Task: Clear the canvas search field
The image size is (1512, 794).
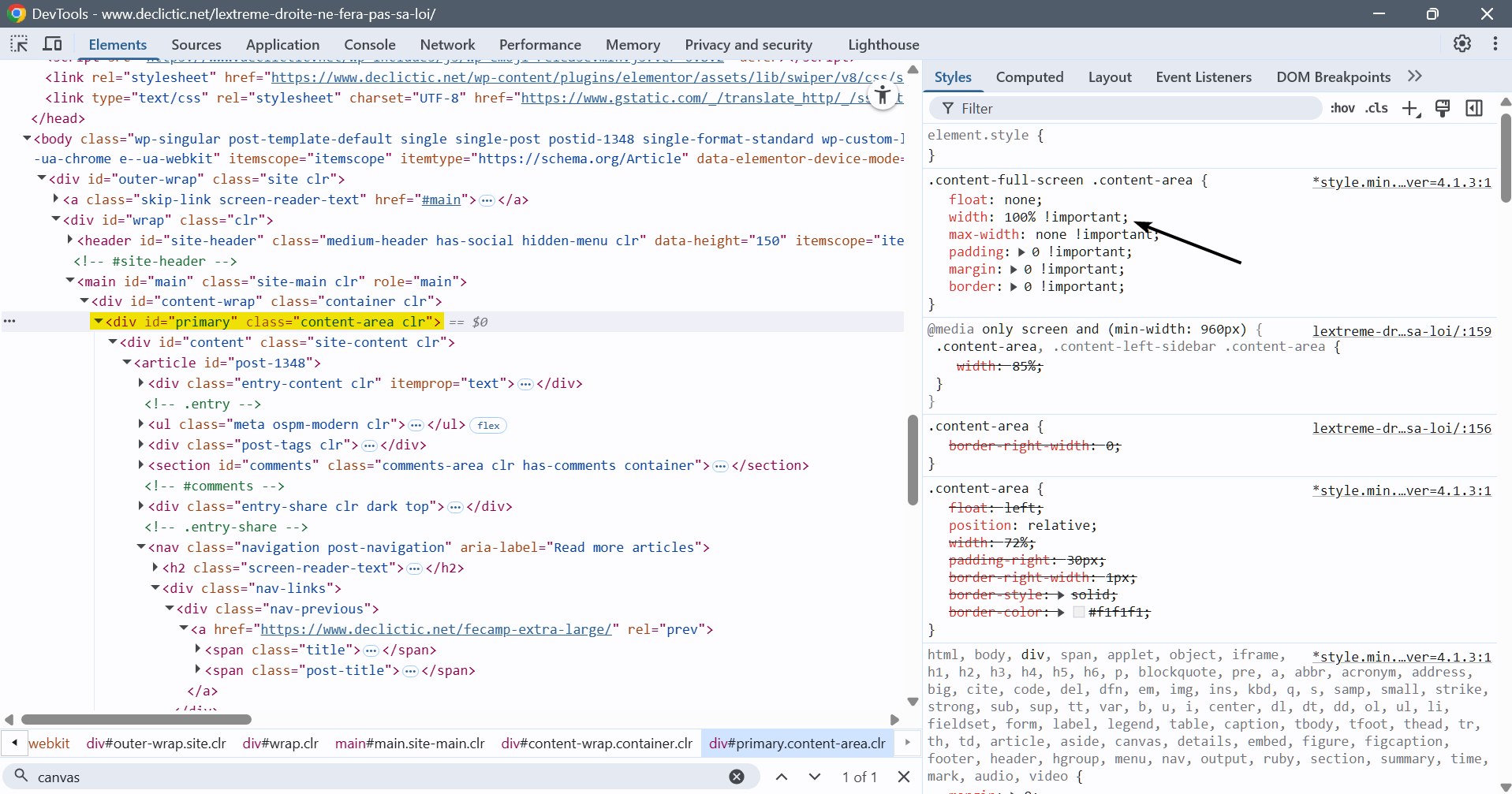Action: point(737,777)
